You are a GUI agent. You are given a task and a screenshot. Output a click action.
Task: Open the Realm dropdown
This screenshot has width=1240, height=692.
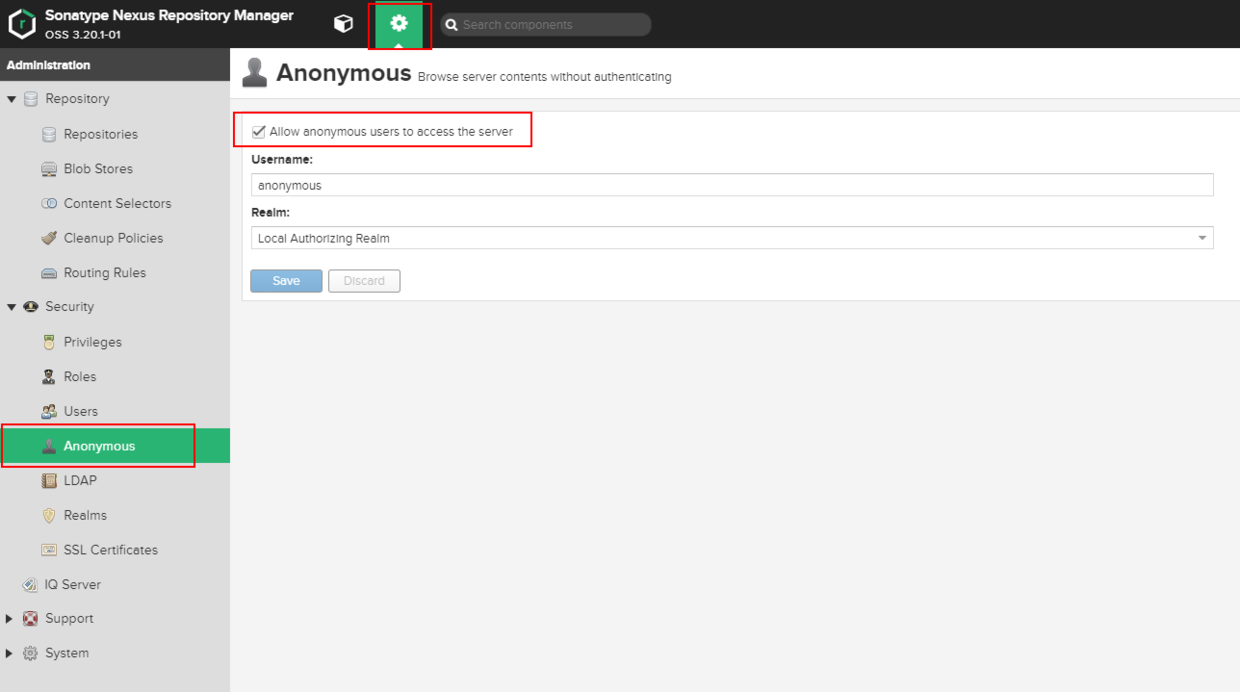click(x=732, y=238)
